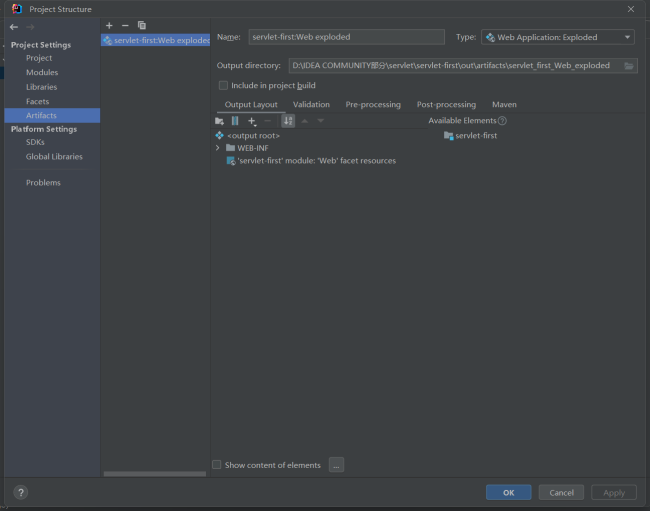This screenshot has height=511, width=650.
Task: Open Facets settings
Action: [37, 102]
